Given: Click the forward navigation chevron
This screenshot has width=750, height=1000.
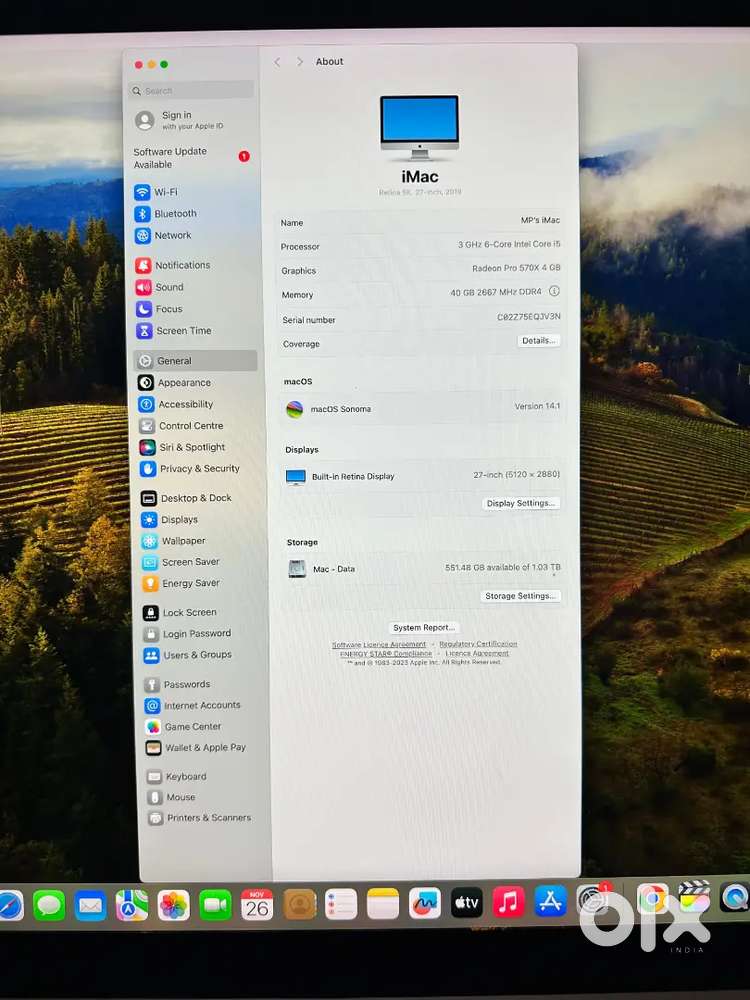Looking at the screenshot, I should pos(299,62).
